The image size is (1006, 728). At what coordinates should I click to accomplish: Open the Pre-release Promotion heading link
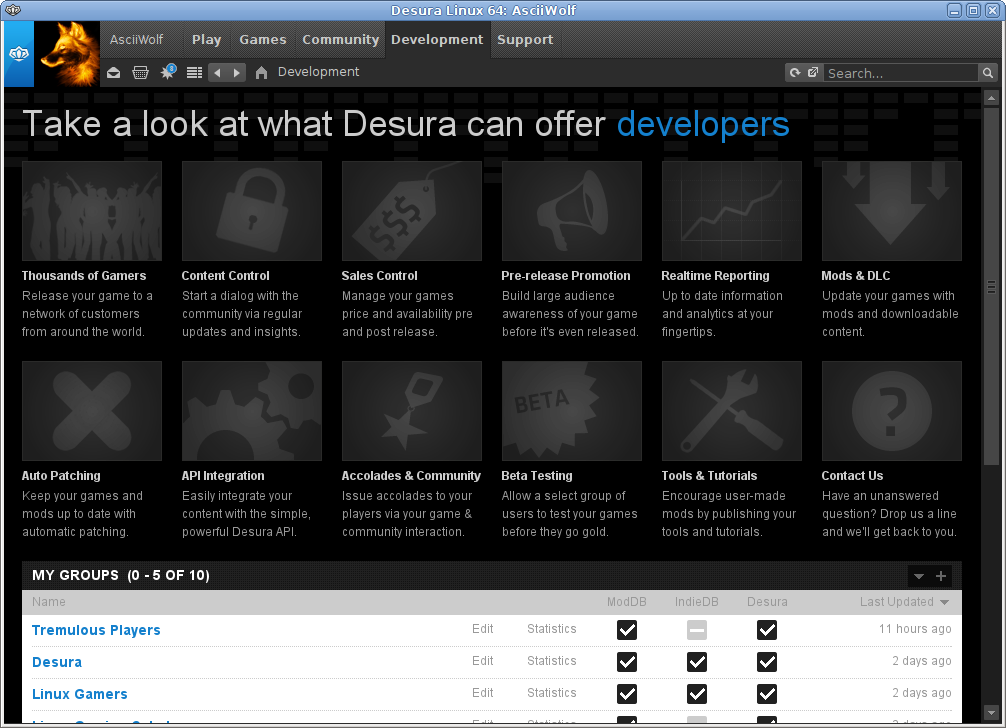[x=566, y=276]
